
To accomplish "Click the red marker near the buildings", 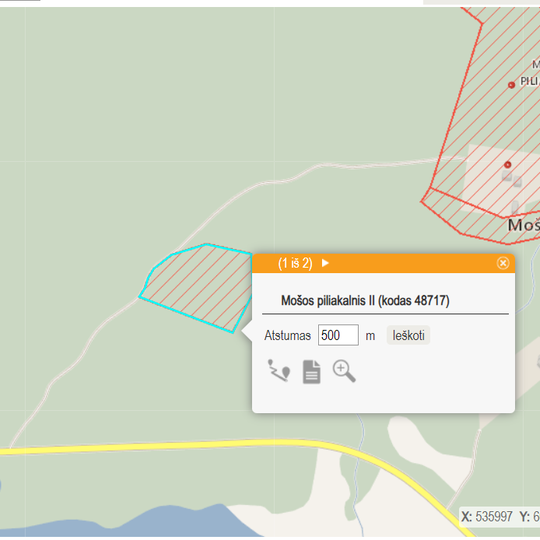I will (507, 165).
